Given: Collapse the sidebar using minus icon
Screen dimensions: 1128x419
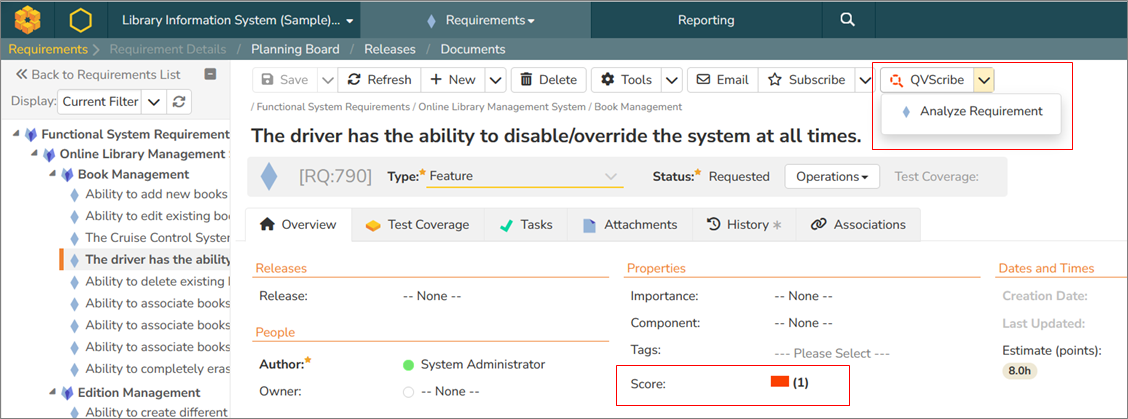Looking at the screenshot, I should point(210,74).
